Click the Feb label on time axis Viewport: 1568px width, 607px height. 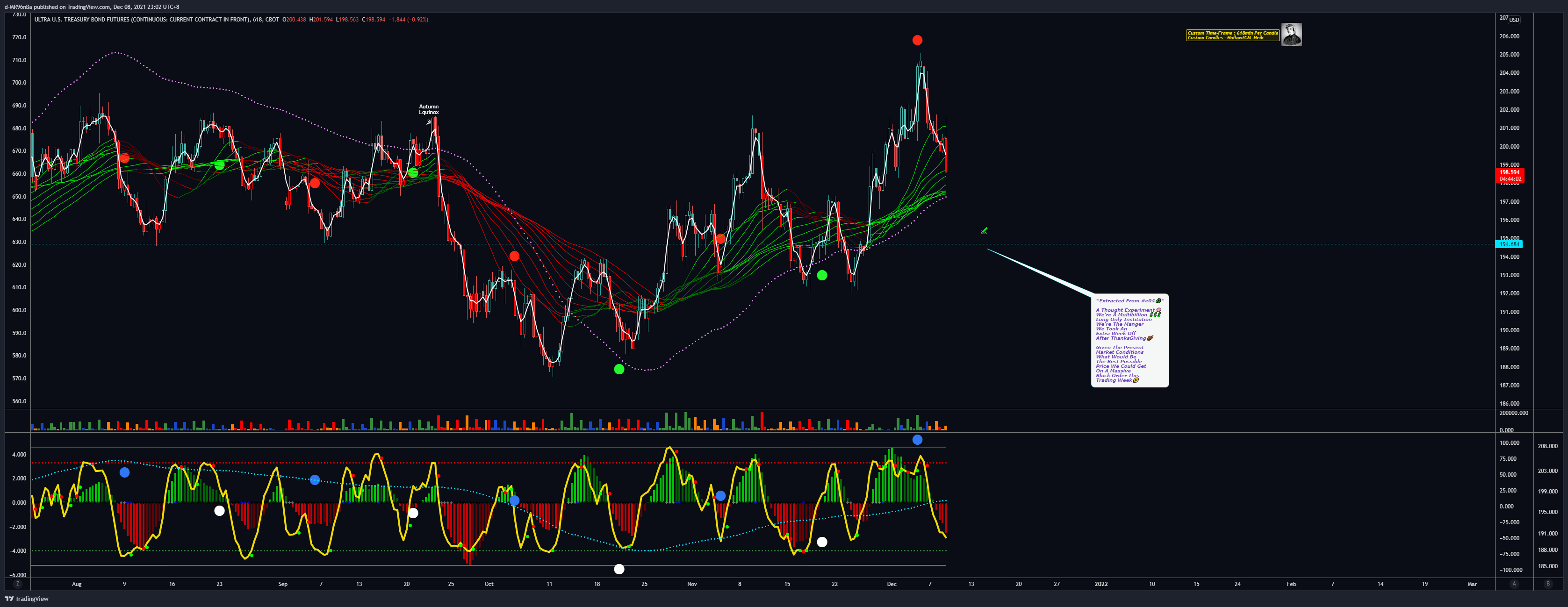pyautogui.click(x=1291, y=584)
